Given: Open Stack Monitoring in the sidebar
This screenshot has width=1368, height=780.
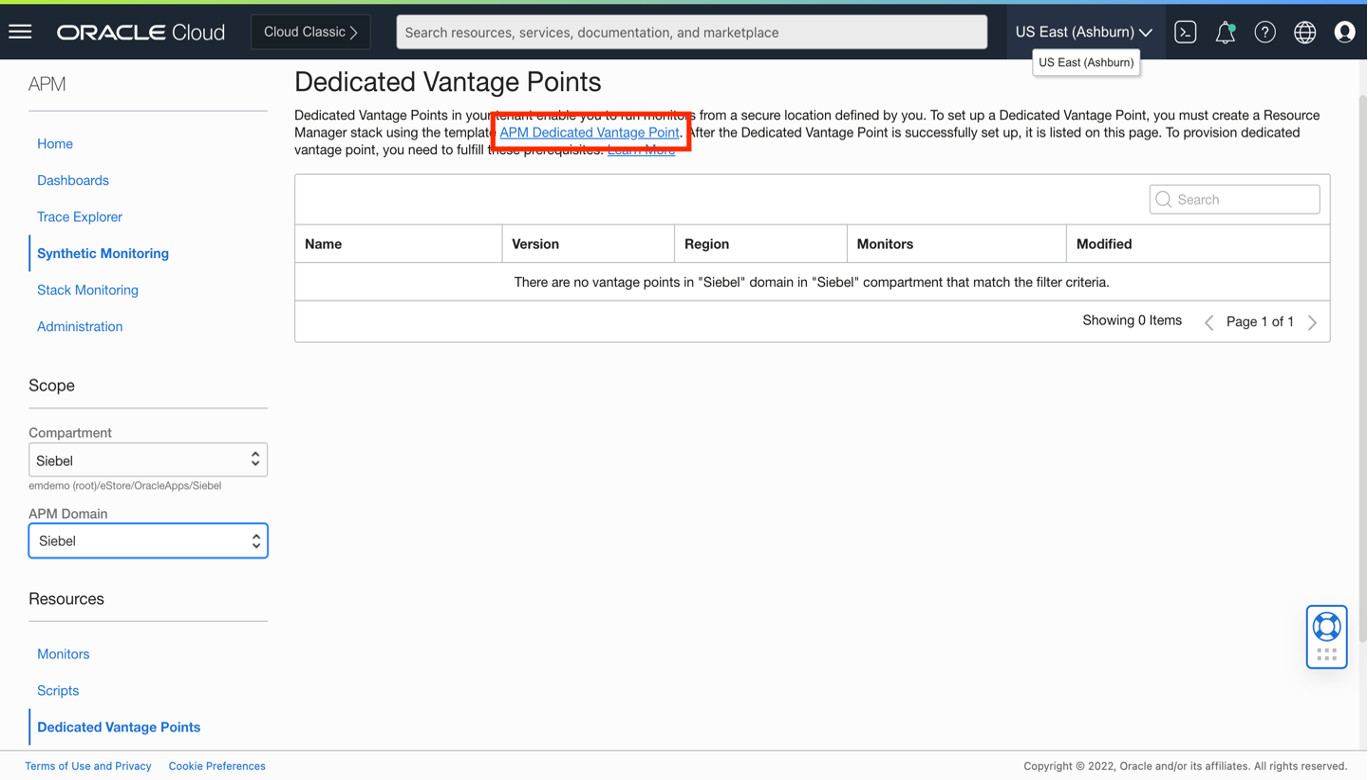Looking at the screenshot, I should [x=88, y=290].
